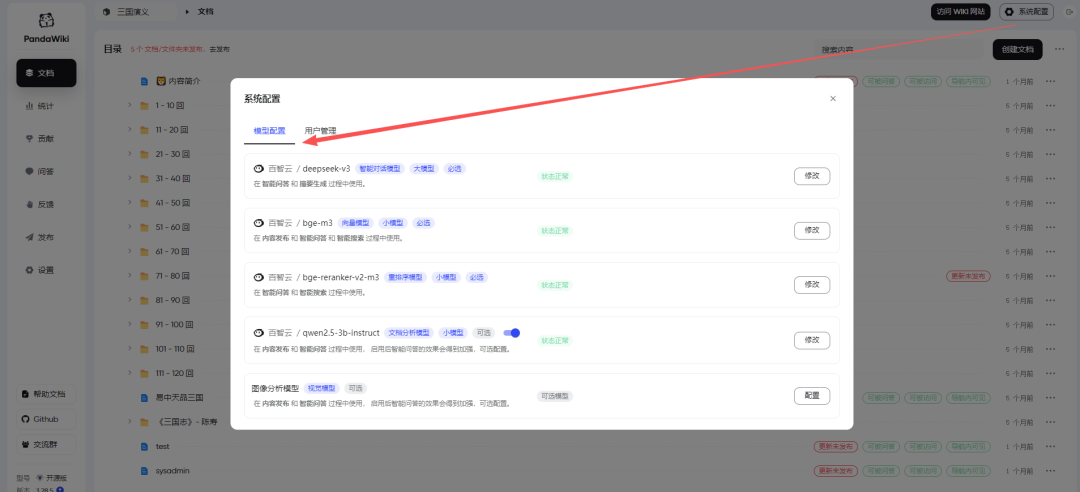Image resolution: width=1080 pixels, height=492 pixels.
Task: Click the logout icon at top right
Action: [x=1069, y=12]
